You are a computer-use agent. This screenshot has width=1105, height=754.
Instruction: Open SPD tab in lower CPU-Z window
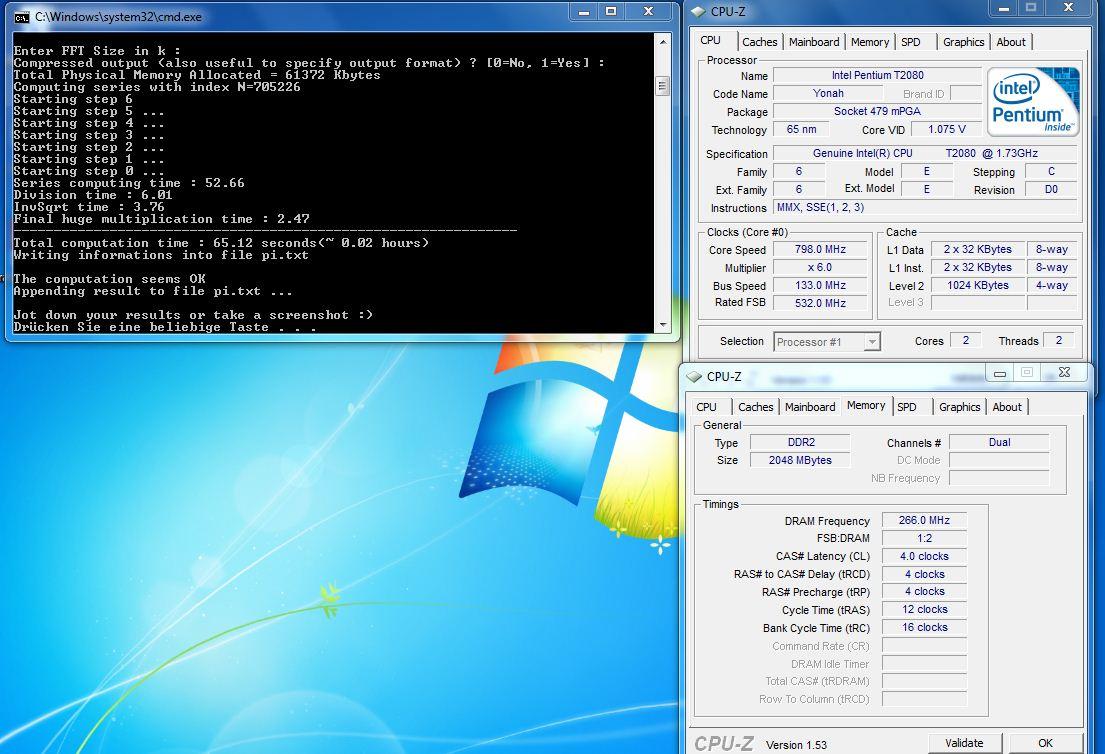click(907, 407)
